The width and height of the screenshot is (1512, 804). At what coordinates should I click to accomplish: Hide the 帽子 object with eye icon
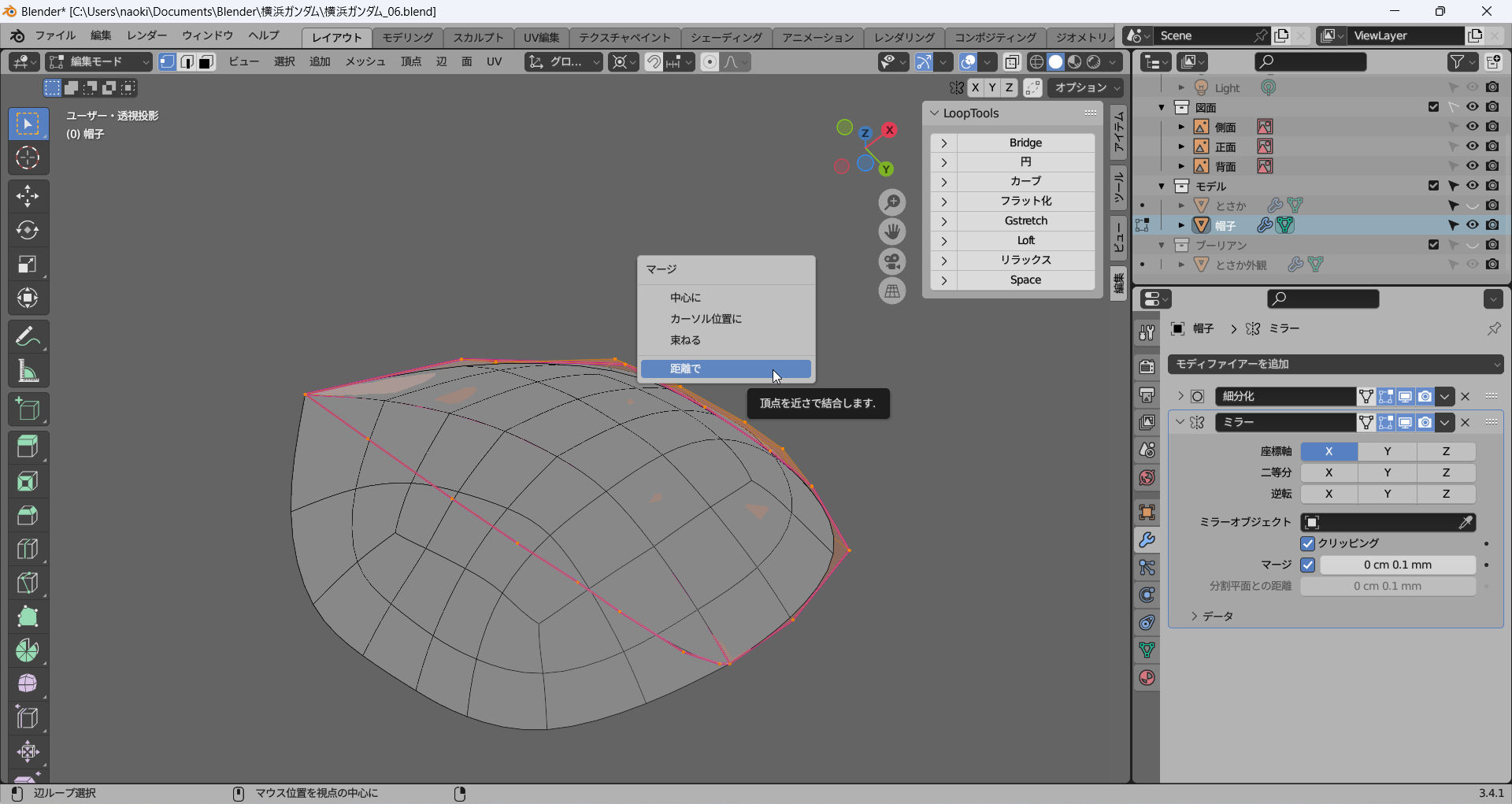(1472, 225)
